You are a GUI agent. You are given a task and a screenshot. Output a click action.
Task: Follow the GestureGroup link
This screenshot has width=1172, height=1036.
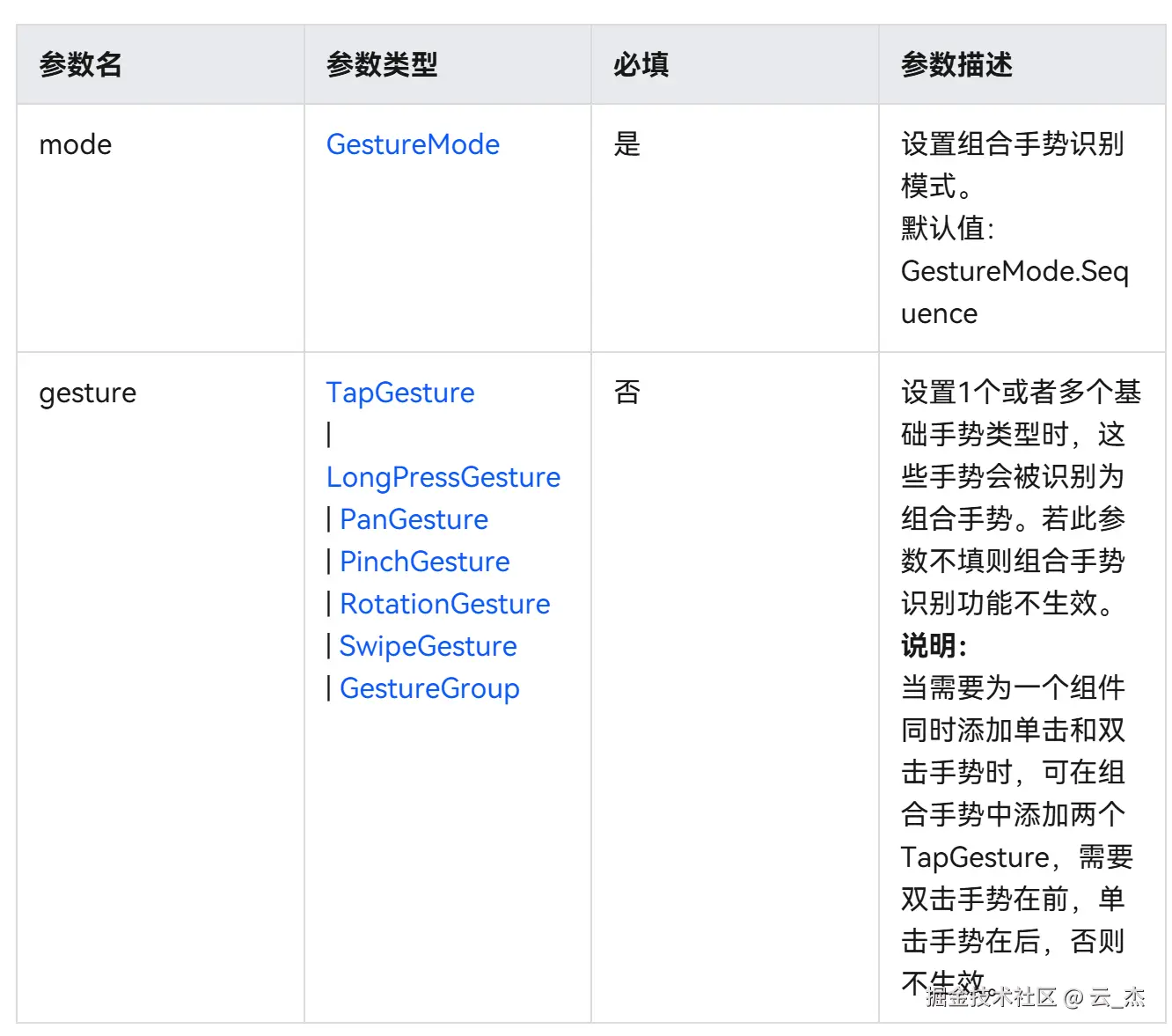coord(429,688)
